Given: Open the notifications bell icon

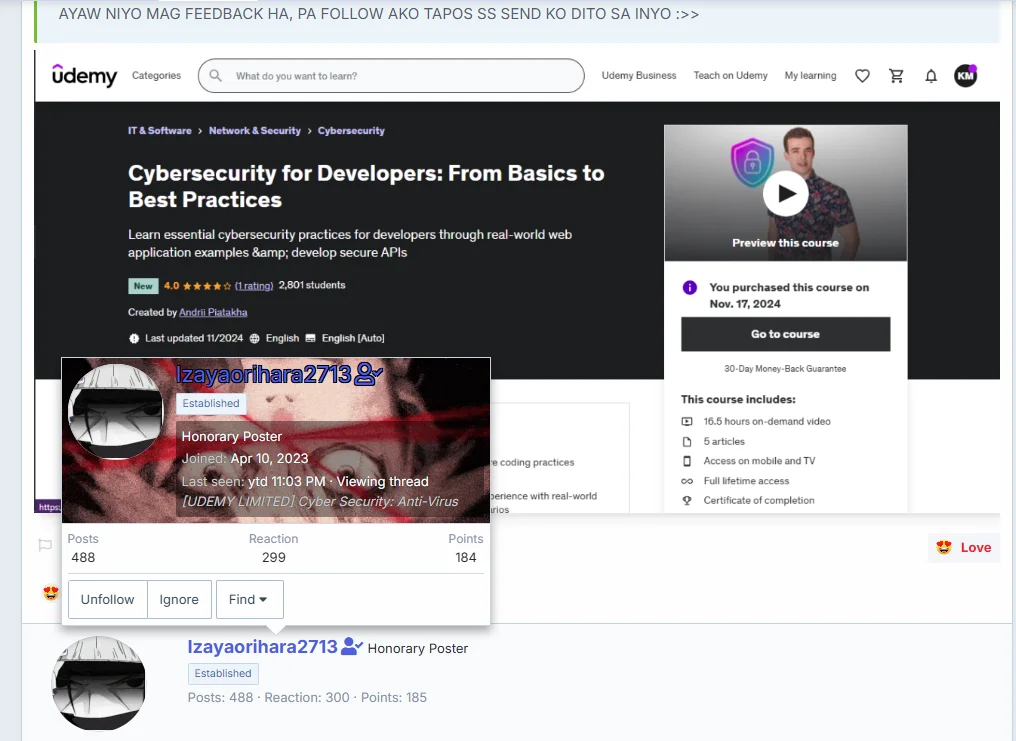Looking at the screenshot, I should [930, 76].
